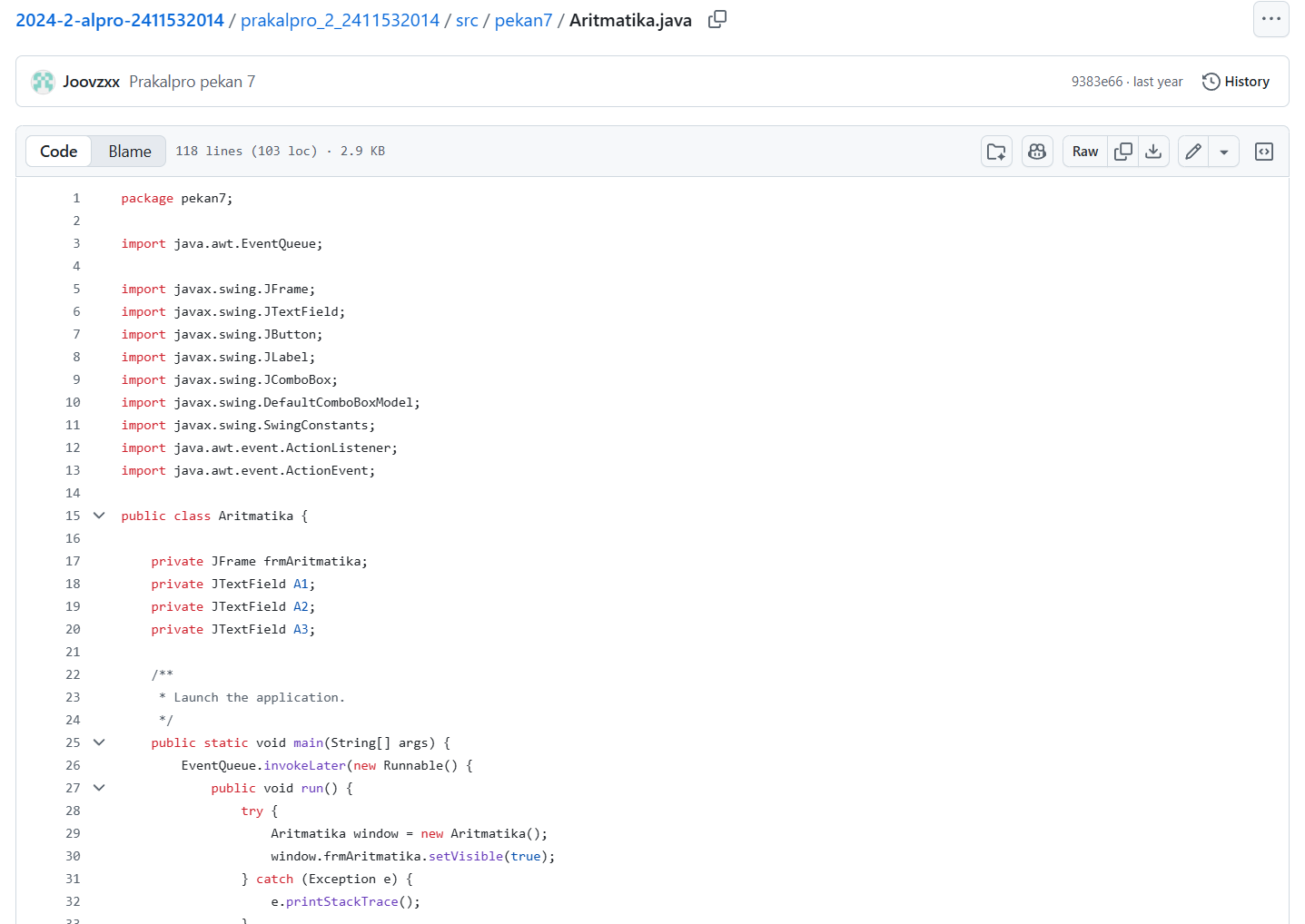1305x924 pixels.
Task: Open the 2024-2-alpro-2411532014 repository link
Action: (x=120, y=20)
